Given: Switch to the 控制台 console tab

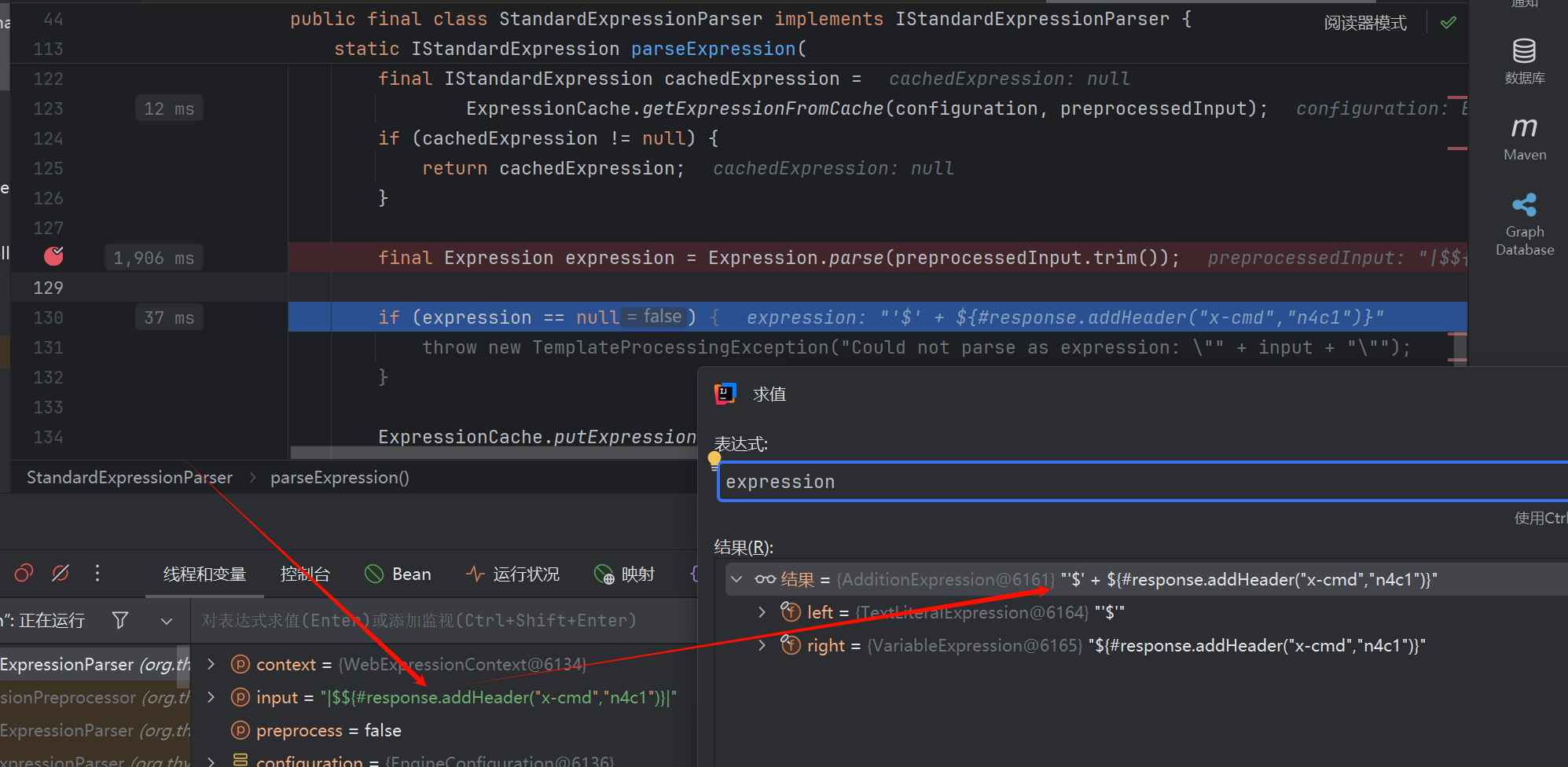Looking at the screenshot, I should [305, 574].
